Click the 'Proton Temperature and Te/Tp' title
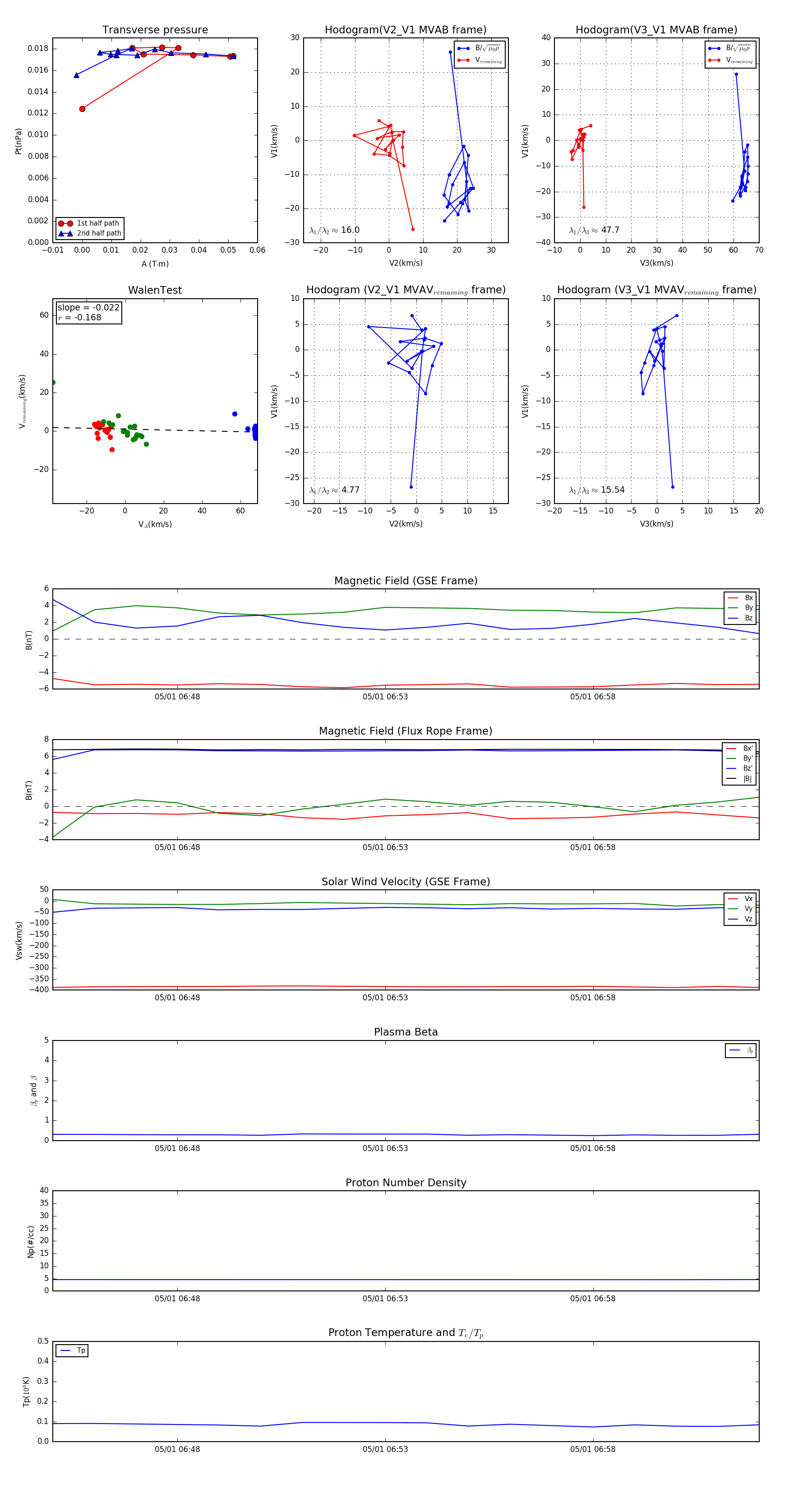 pos(406,1332)
